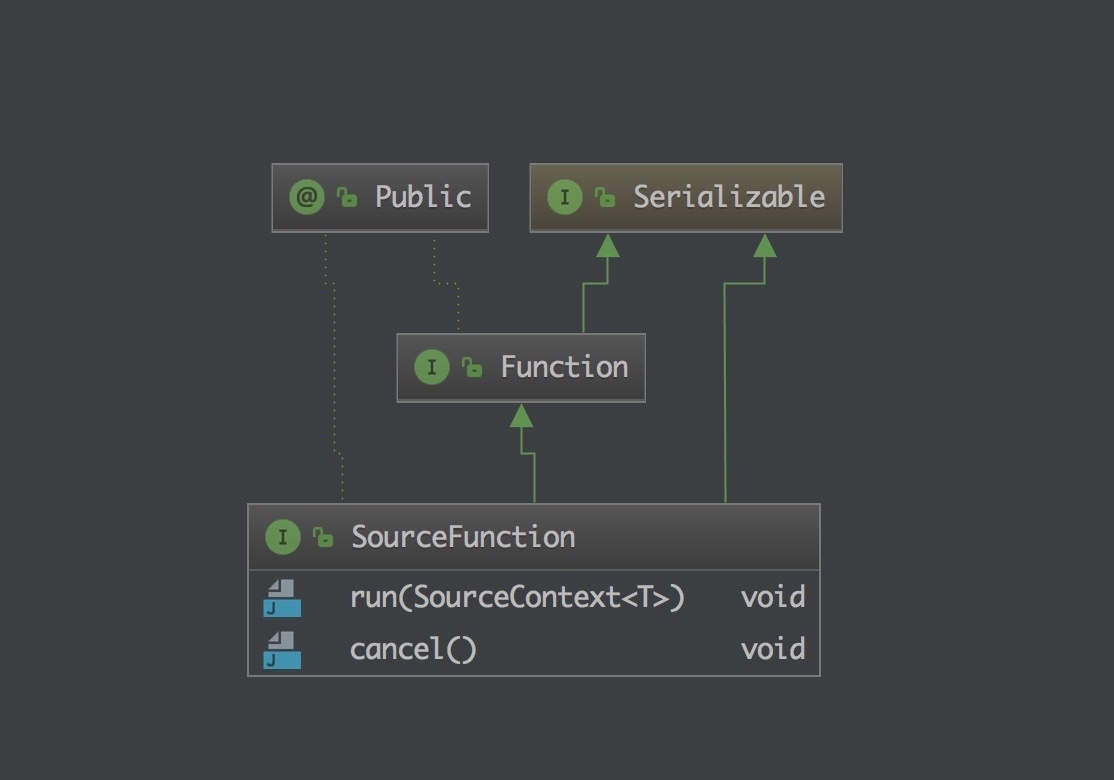Select the SourceFunction header title

click(x=463, y=537)
